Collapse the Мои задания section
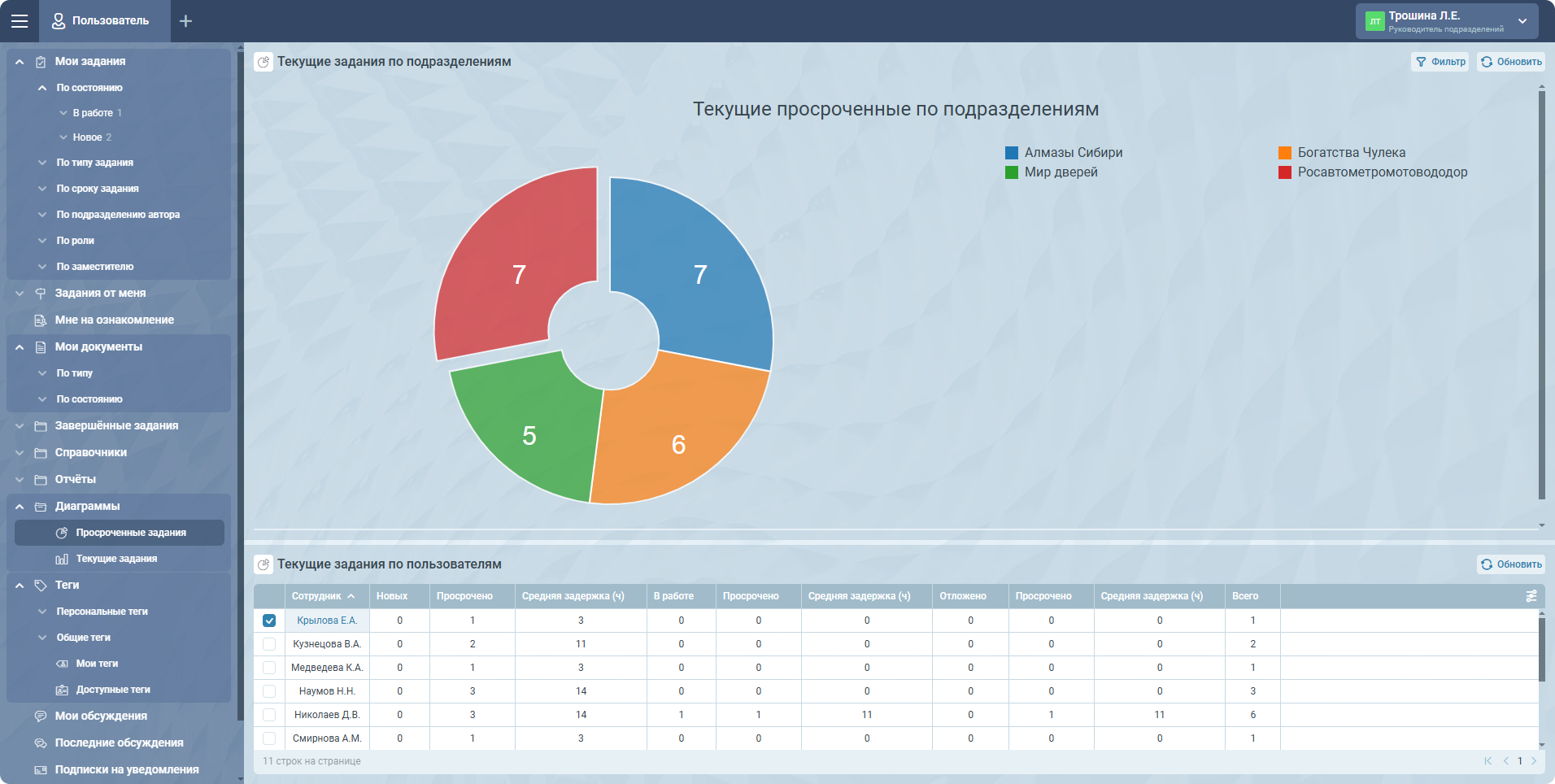Screen dimensions: 1555x784 (x=20, y=62)
